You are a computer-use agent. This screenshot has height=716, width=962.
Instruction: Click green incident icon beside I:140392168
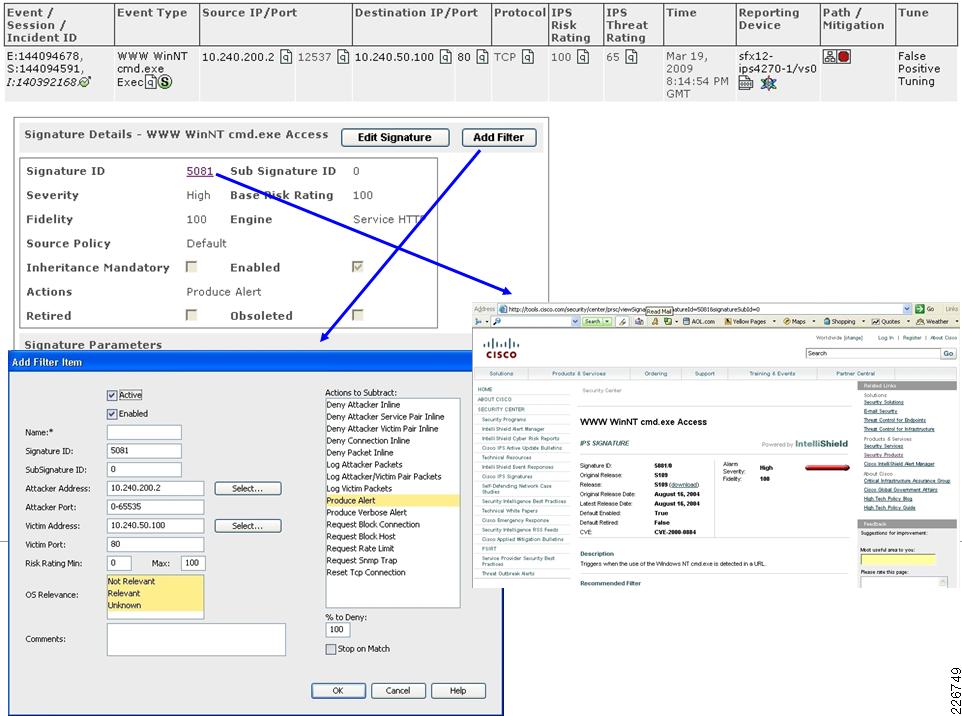point(85,82)
